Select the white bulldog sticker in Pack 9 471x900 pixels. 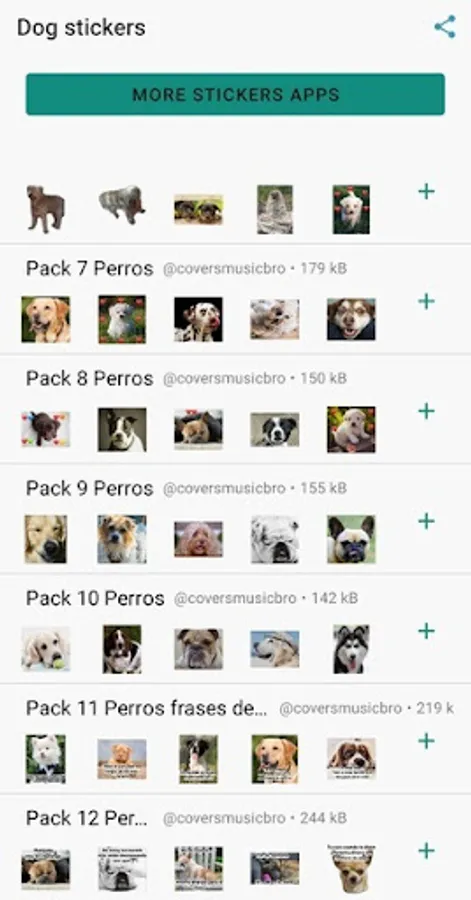coord(275,539)
